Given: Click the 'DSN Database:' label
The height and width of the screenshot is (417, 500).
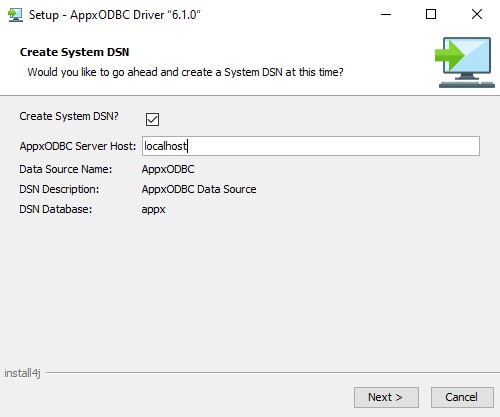Looking at the screenshot, I should (x=56, y=209).
